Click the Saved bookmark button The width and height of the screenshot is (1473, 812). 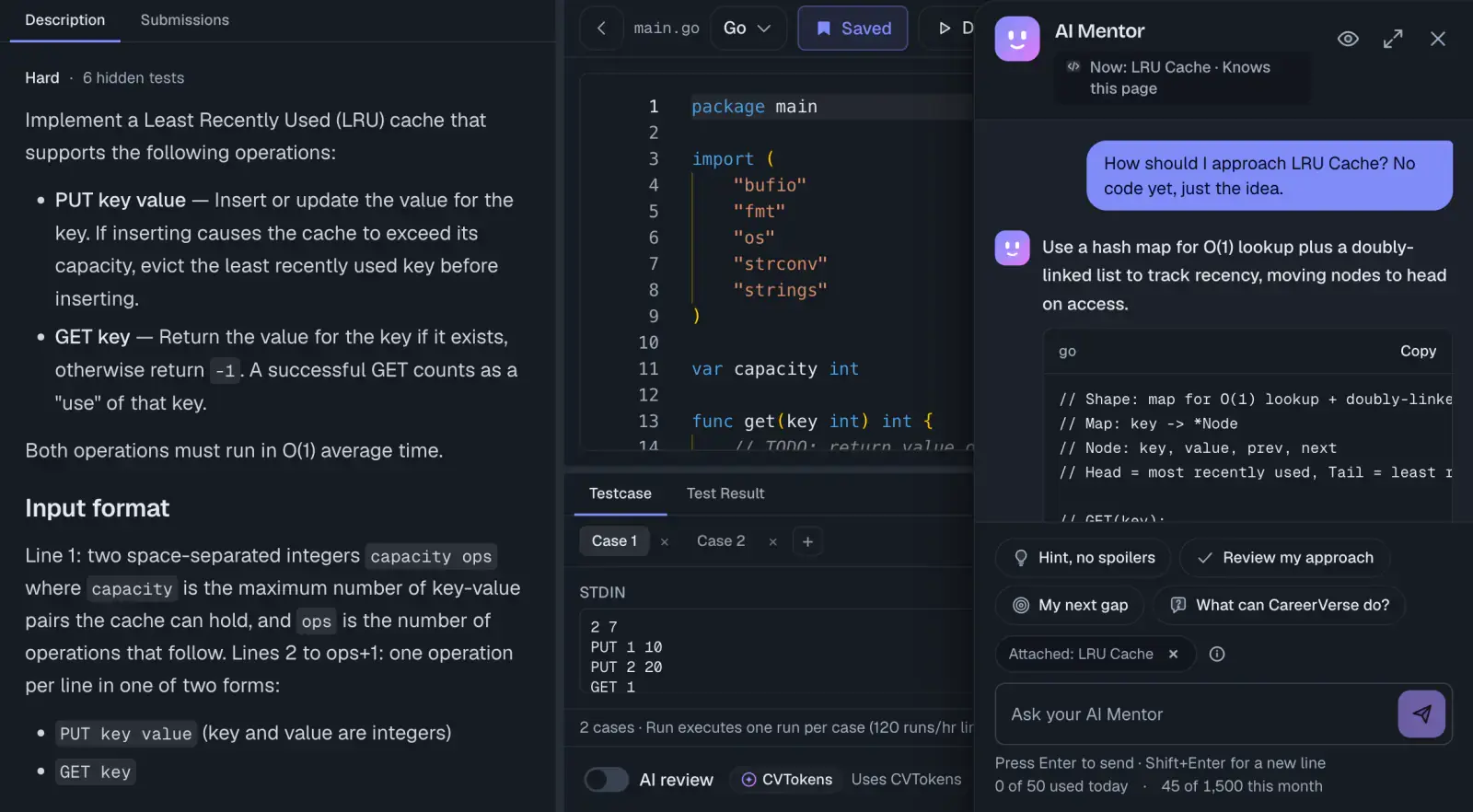(x=852, y=29)
